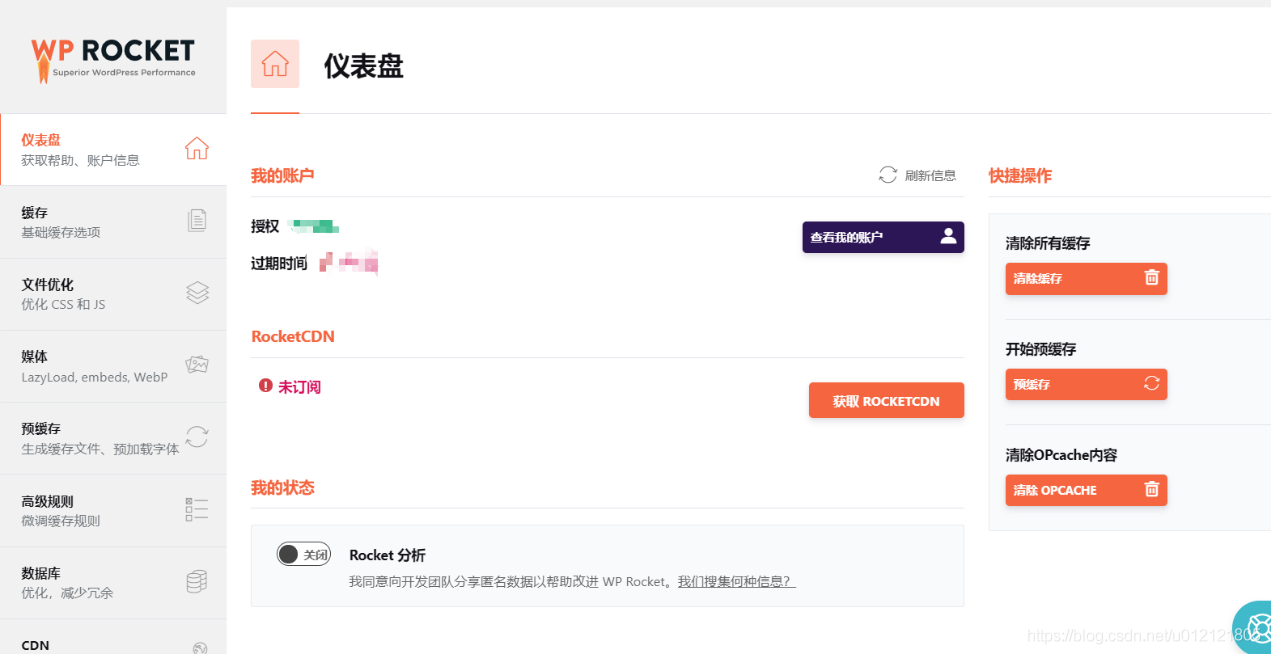Click the globe icon in CDN row
The width and height of the screenshot is (1271, 654).
[x=199, y=647]
